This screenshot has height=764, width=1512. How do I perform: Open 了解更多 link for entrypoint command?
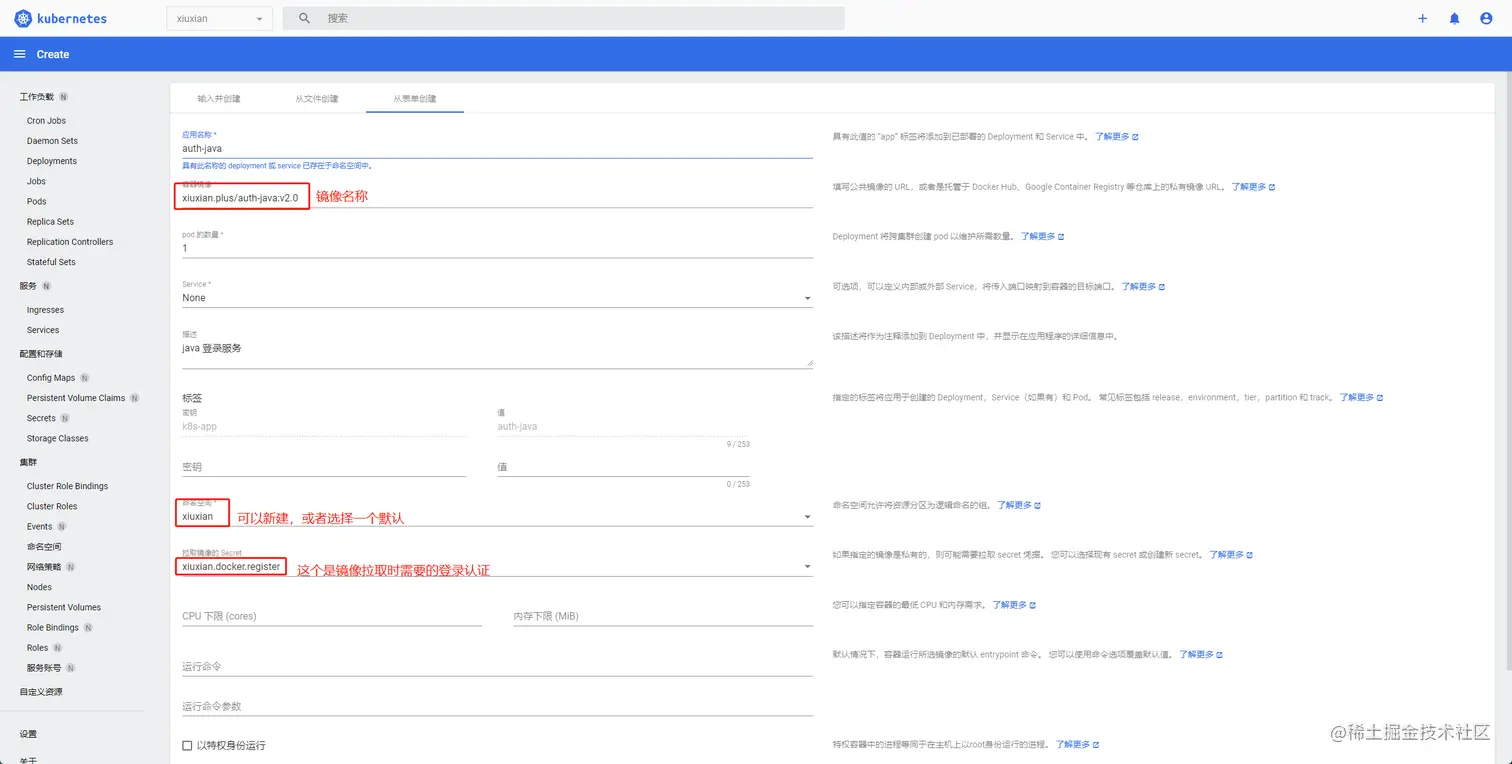[1201, 655]
